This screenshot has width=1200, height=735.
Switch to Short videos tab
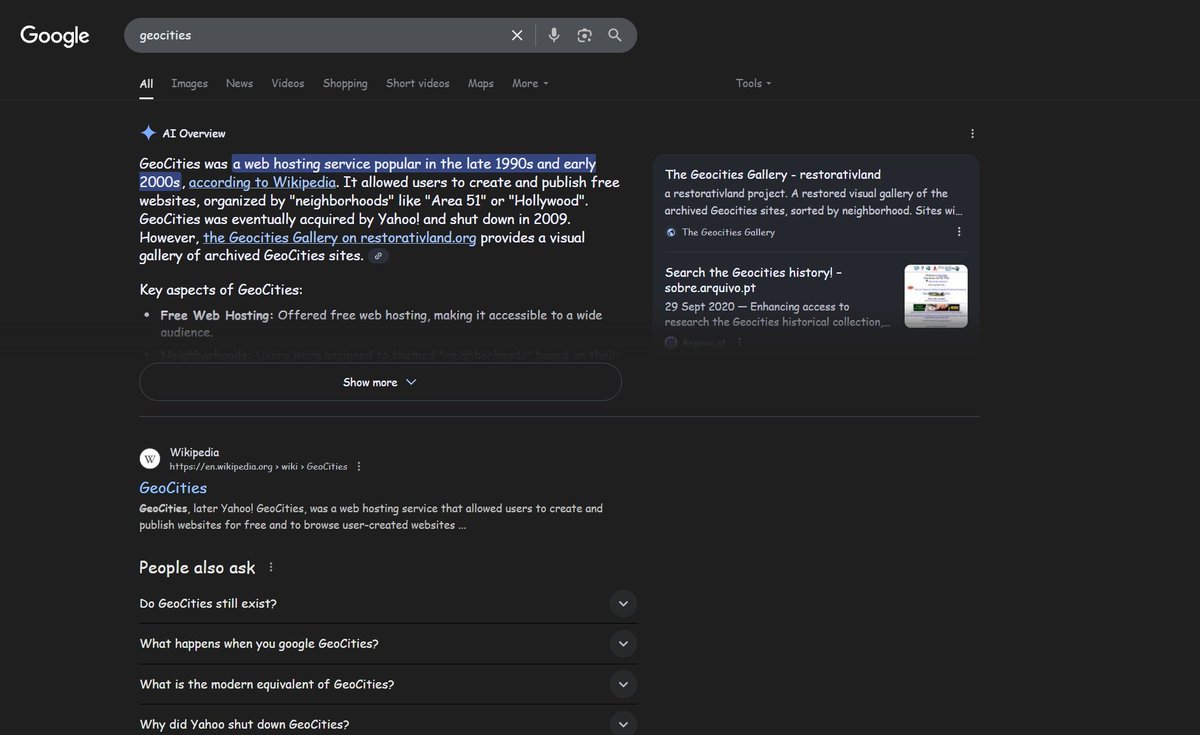[x=418, y=84]
